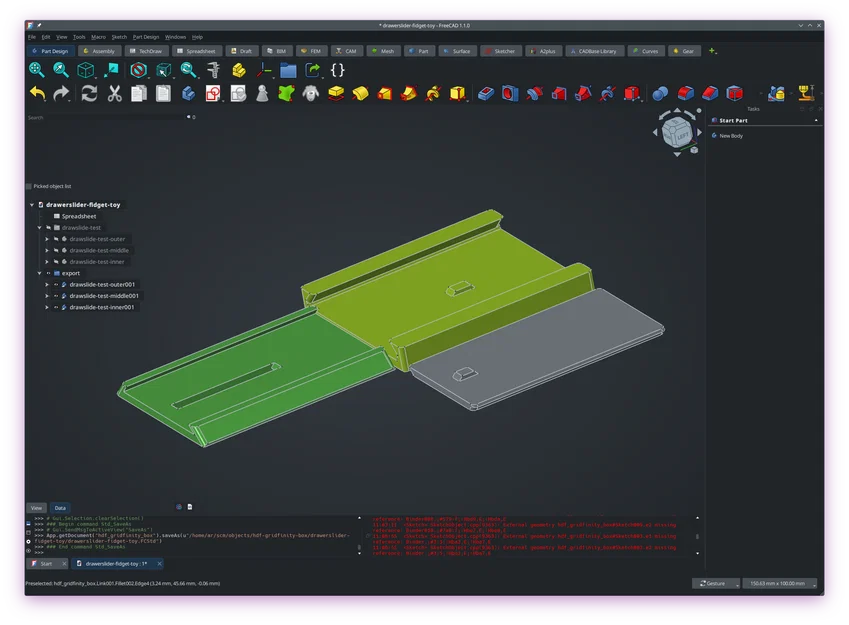The height and width of the screenshot is (625, 849).
Task: Select the Data property tab
Action: click(x=60, y=508)
